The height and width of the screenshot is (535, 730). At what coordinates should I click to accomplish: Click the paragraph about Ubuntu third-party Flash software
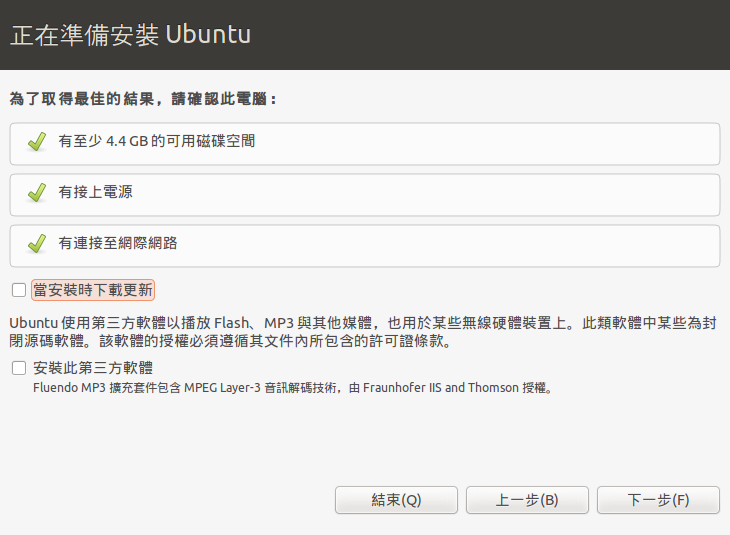pos(363,332)
